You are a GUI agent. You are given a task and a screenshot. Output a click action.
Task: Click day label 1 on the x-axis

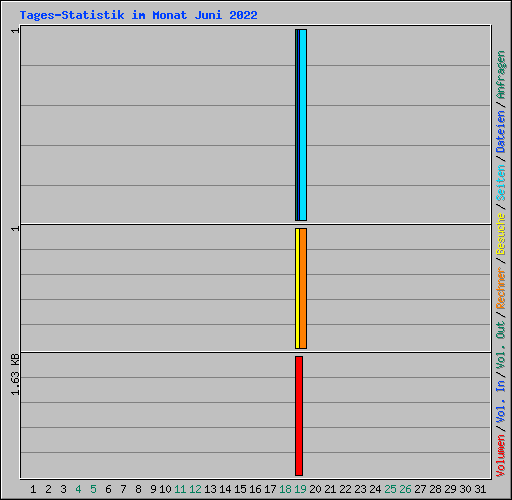pos(33,489)
